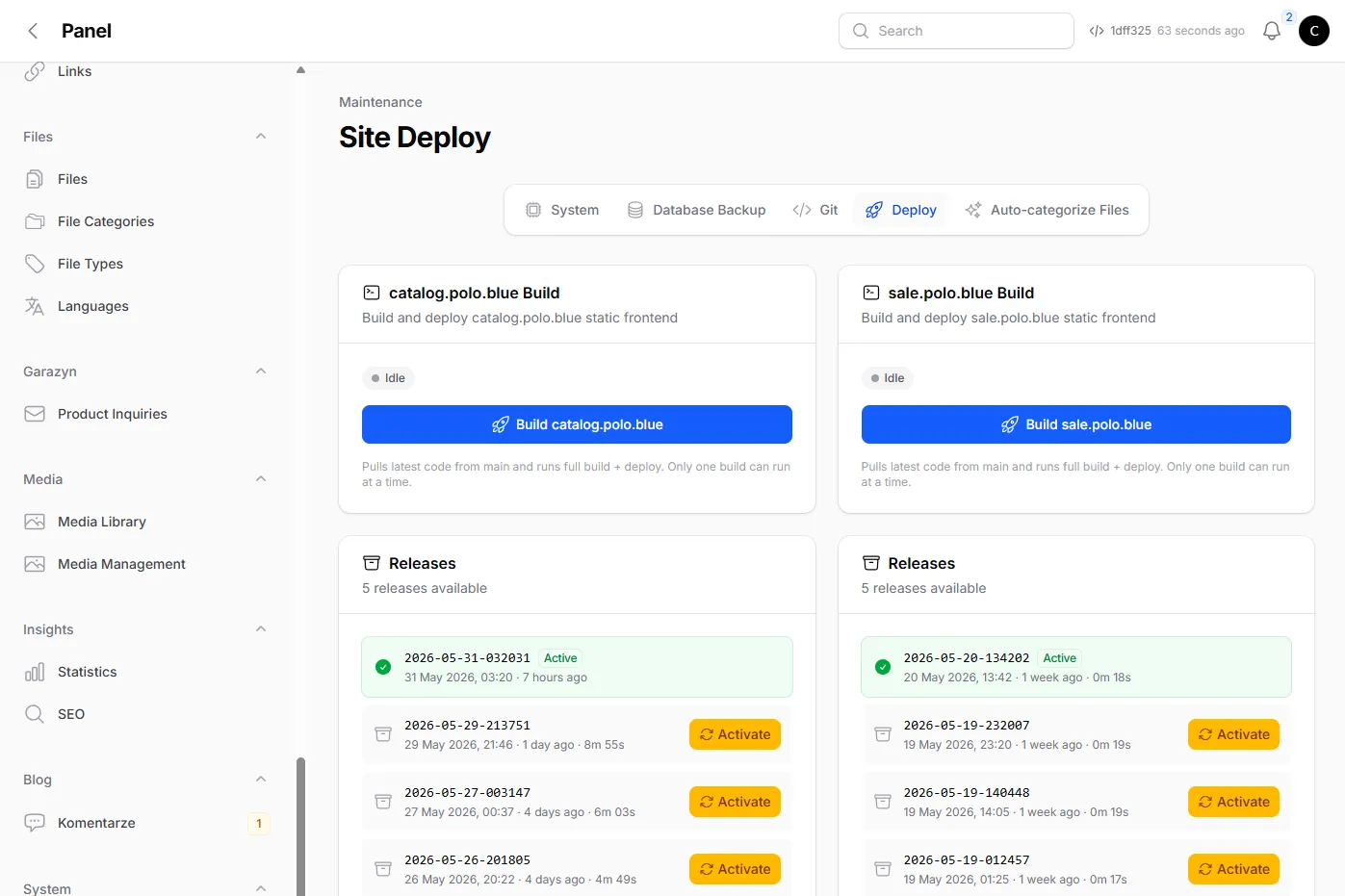Activate release 2026-05-29-213751
The width and height of the screenshot is (1345, 896).
[735, 734]
